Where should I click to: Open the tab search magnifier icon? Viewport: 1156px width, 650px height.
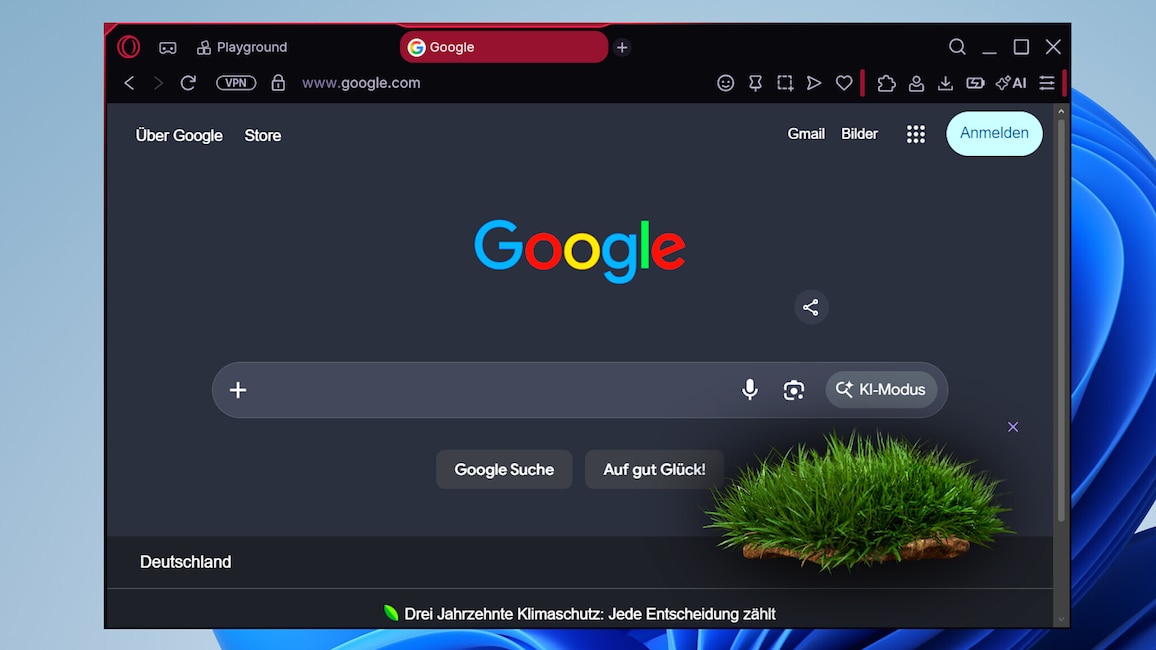click(957, 47)
